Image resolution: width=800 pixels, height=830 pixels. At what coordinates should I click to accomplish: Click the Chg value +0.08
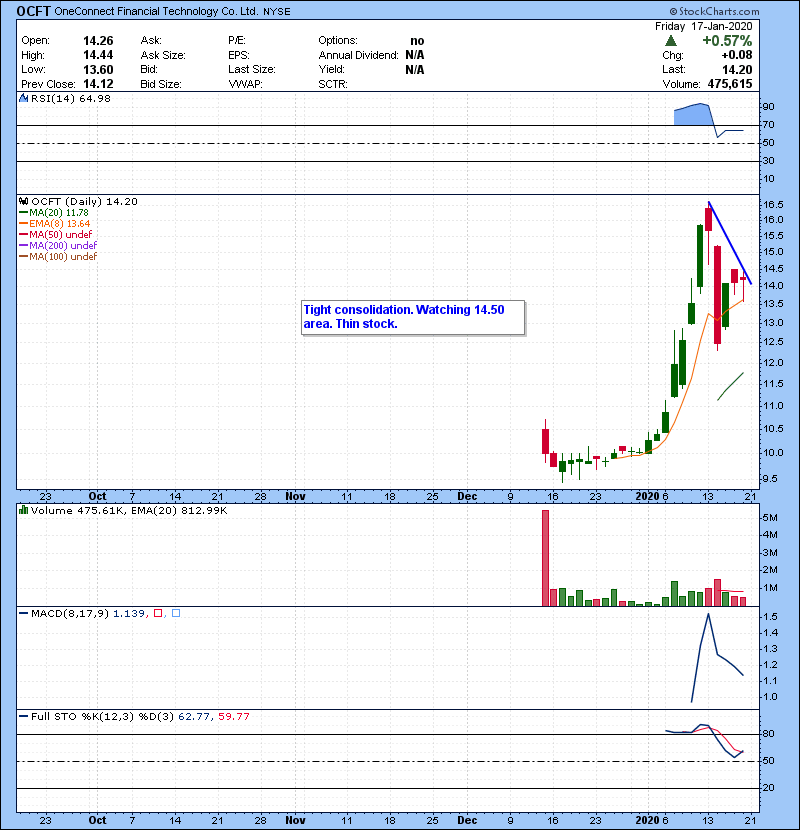pos(736,55)
